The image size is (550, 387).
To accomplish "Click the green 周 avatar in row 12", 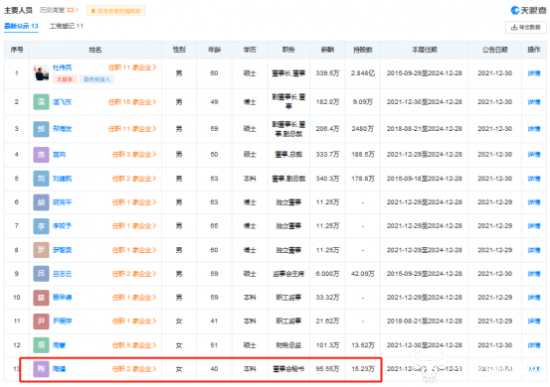I will click(x=41, y=345).
